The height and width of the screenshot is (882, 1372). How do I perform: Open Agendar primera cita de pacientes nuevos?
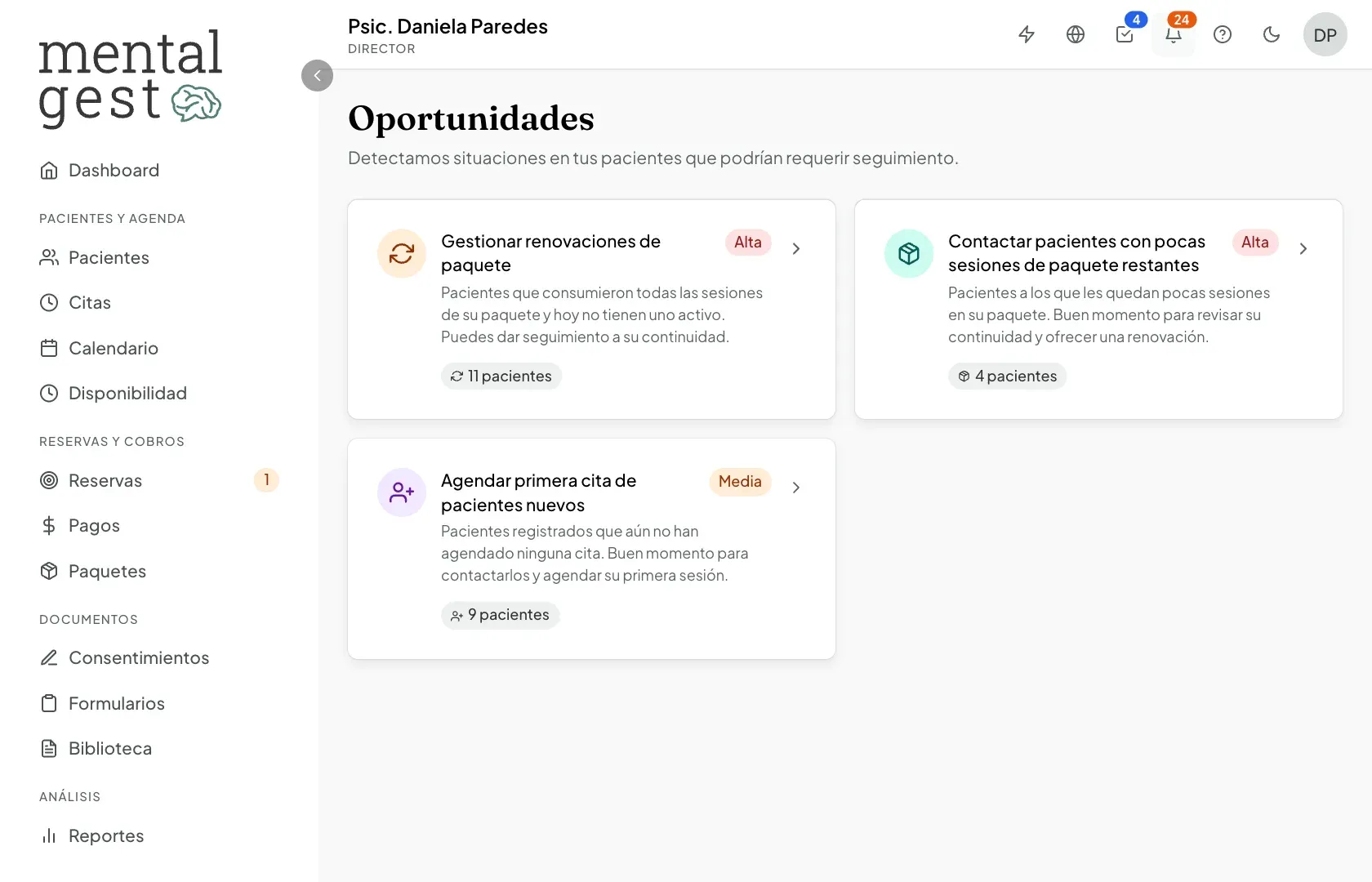pyautogui.click(x=538, y=492)
